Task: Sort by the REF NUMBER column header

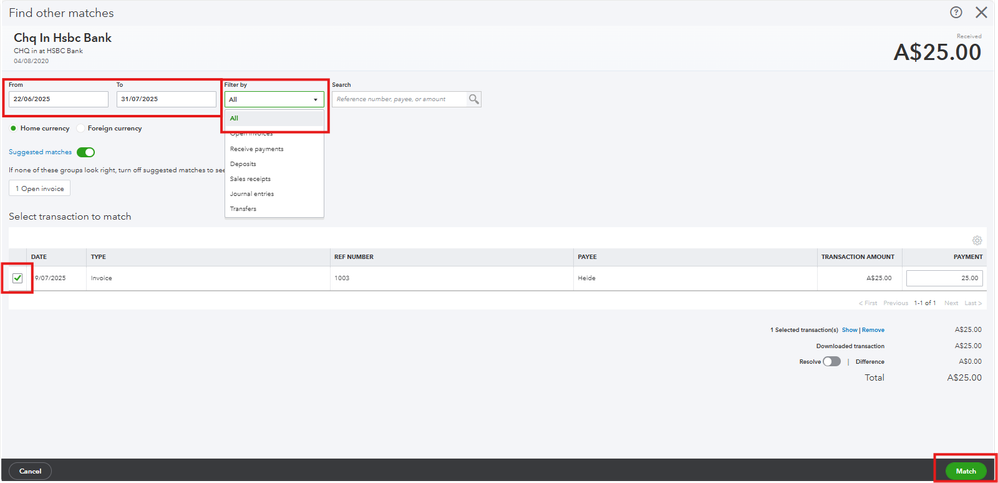Action: click(x=353, y=257)
